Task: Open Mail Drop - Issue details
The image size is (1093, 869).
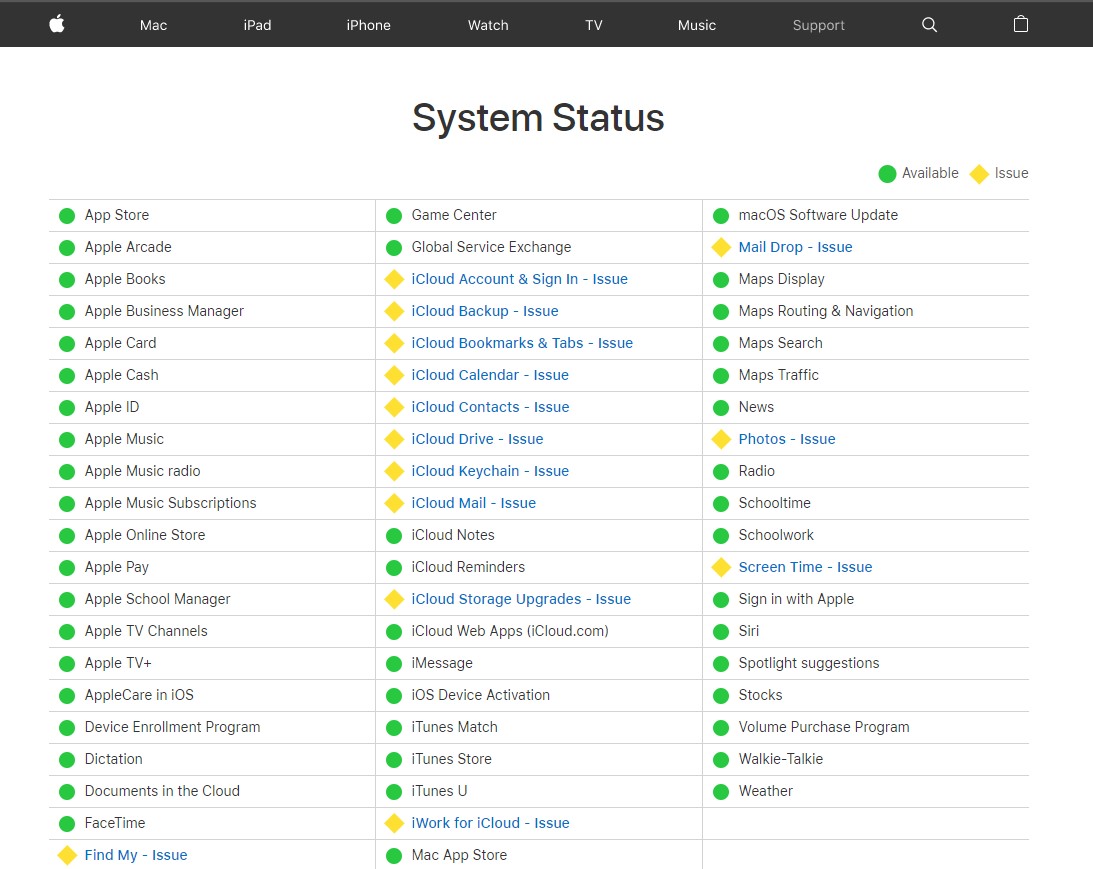Action: pos(795,247)
